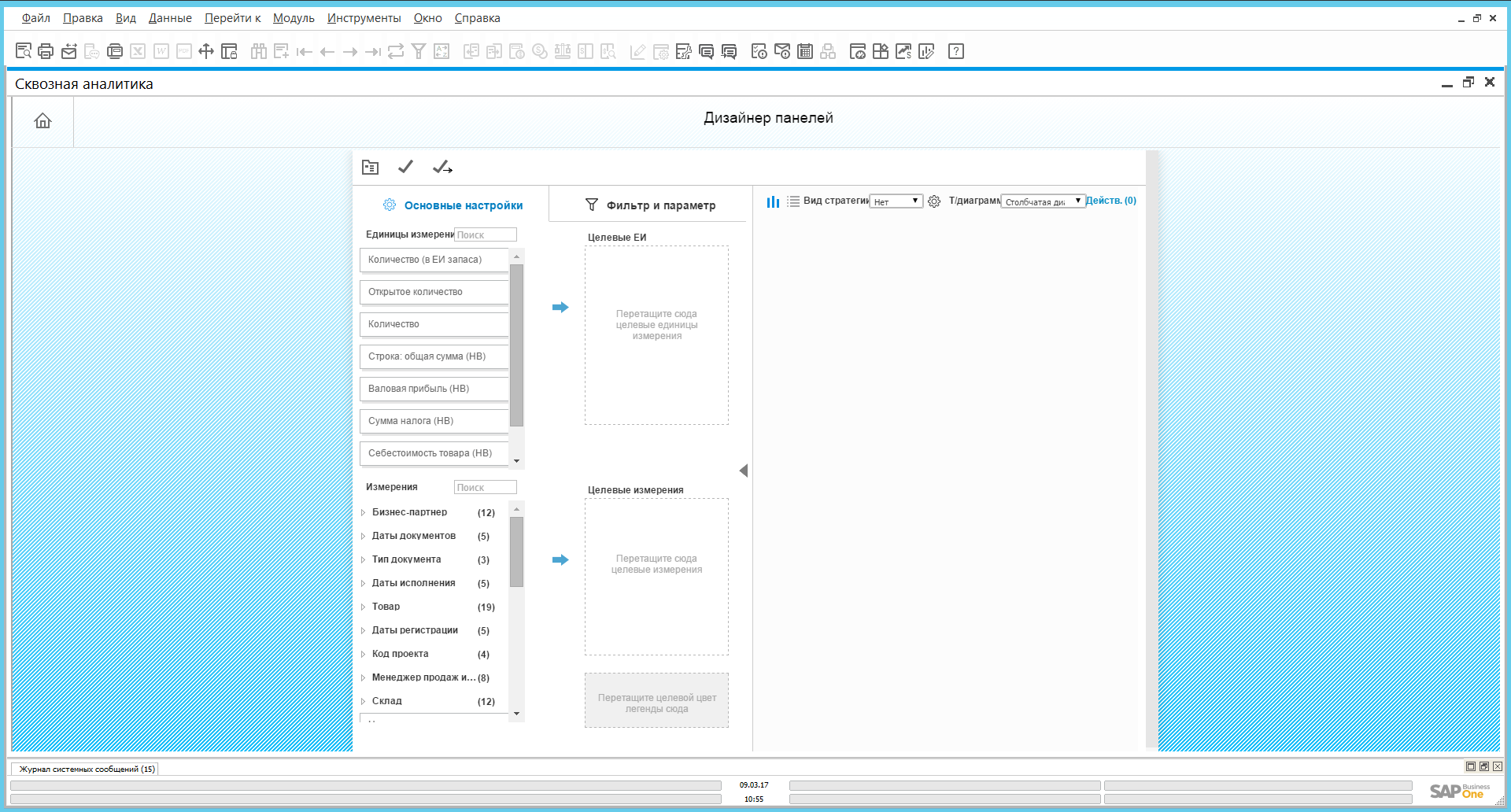Go to Last Data Record arrow

(x=373, y=52)
